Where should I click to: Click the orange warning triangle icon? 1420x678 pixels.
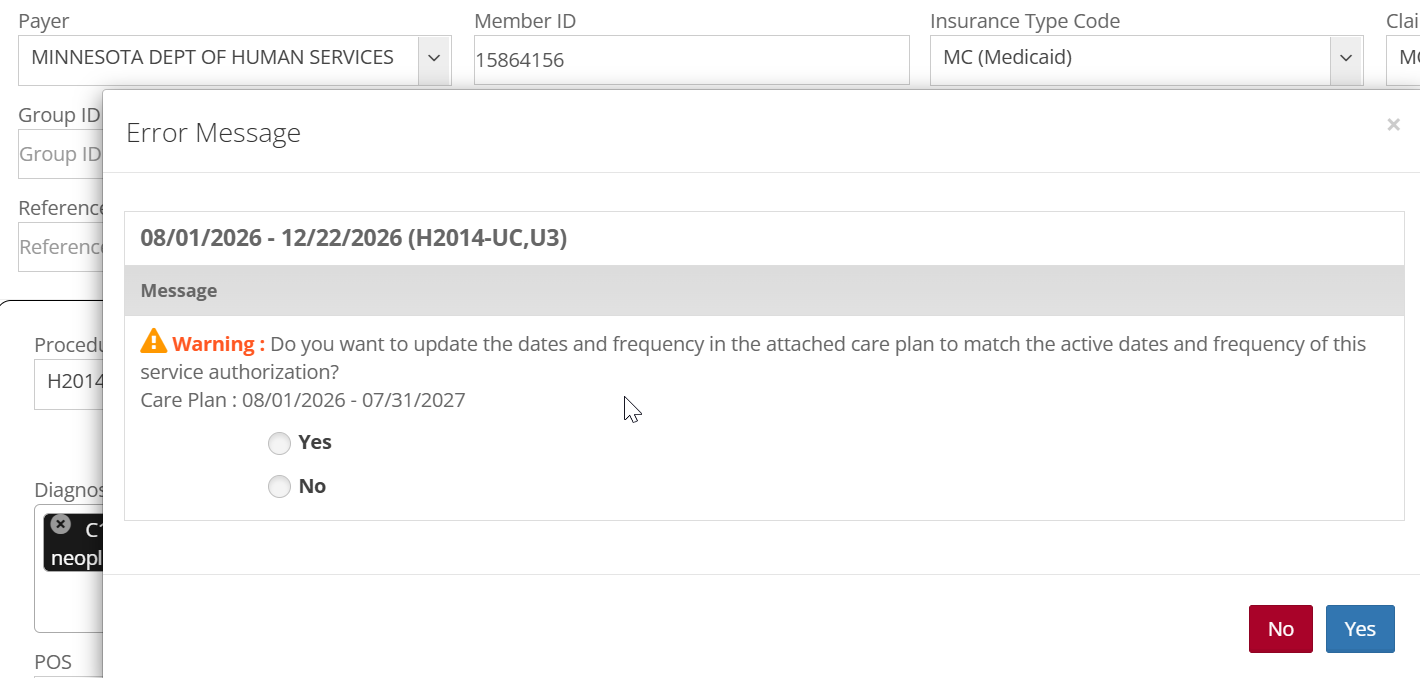tap(153, 342)
